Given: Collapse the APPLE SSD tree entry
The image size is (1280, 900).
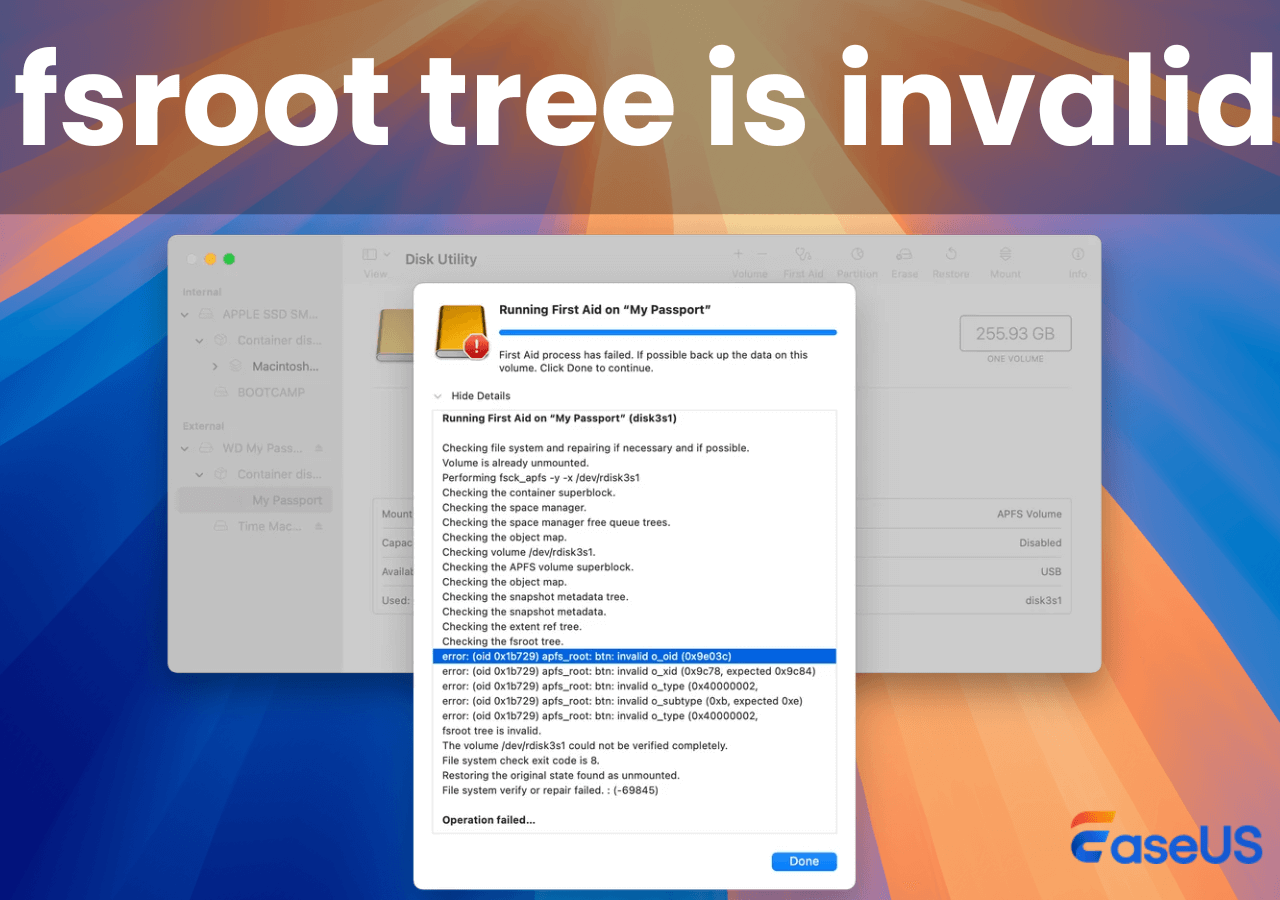Looking at the screenshot, I should point(184,314).
